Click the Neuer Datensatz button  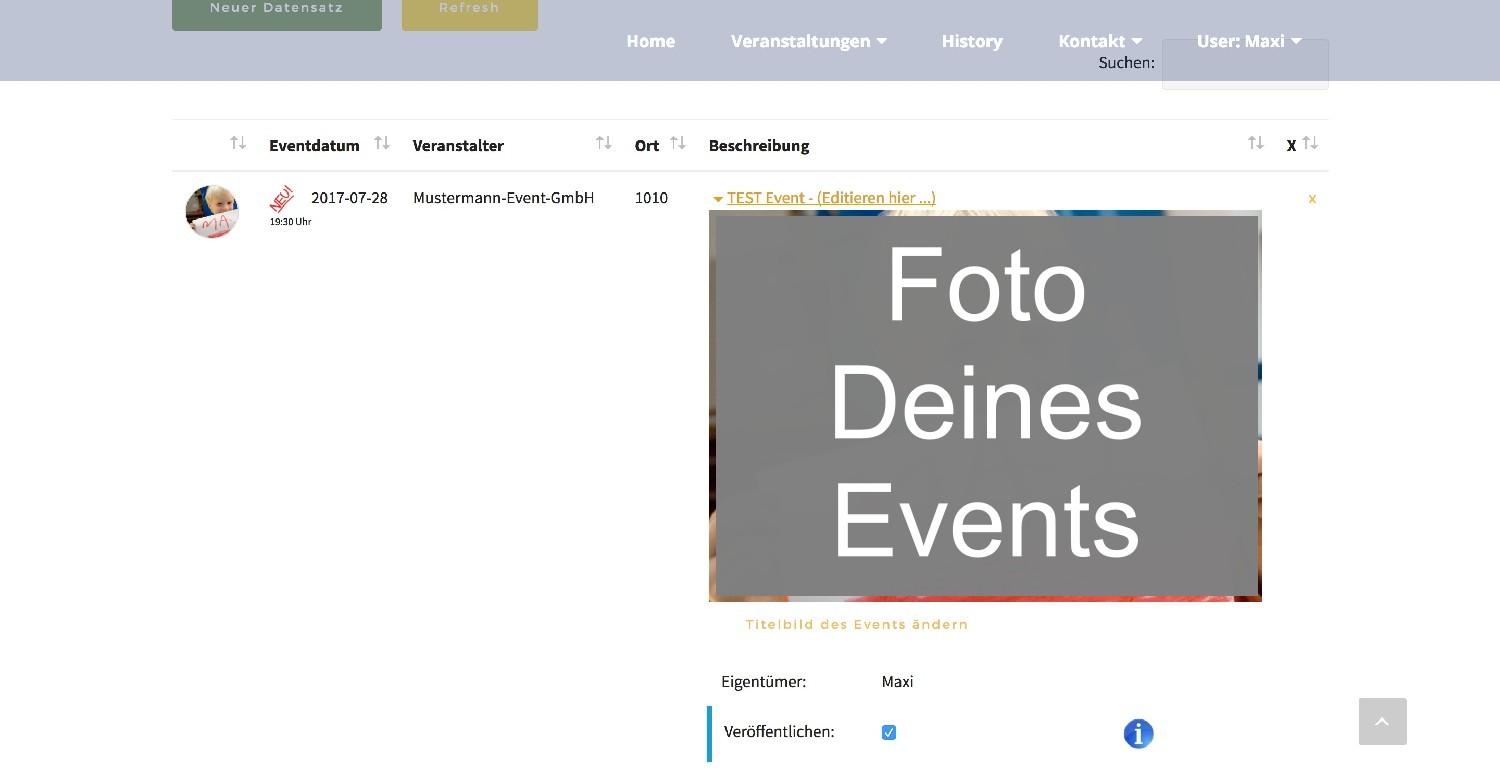[276, 10]
